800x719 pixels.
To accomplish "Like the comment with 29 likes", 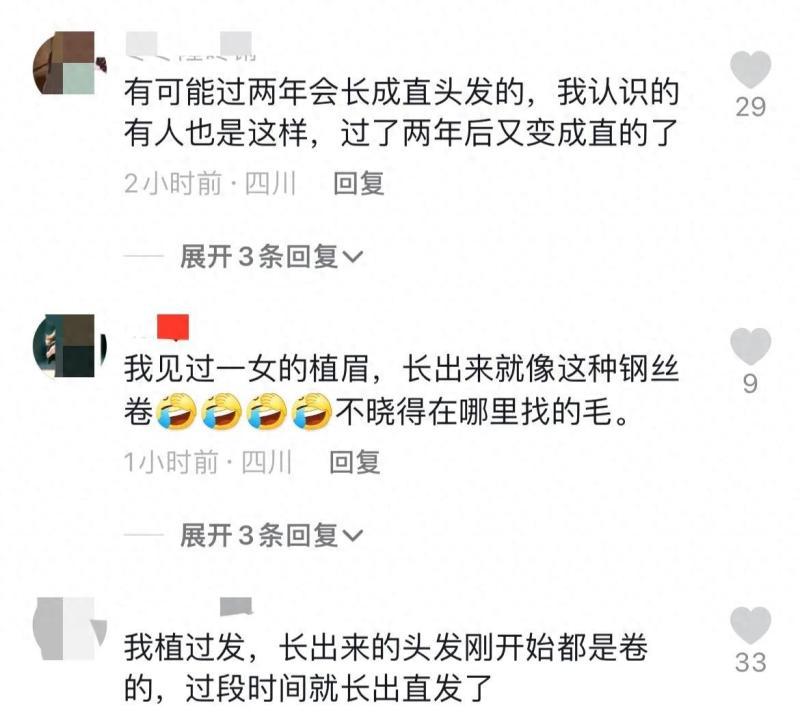I will coord(750,69).
